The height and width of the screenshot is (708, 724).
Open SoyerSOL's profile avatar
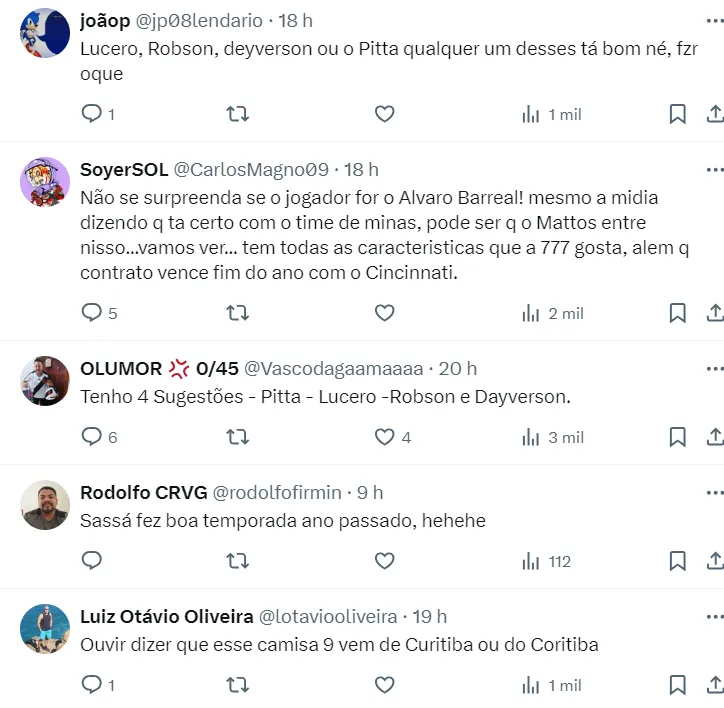[45, 182]
